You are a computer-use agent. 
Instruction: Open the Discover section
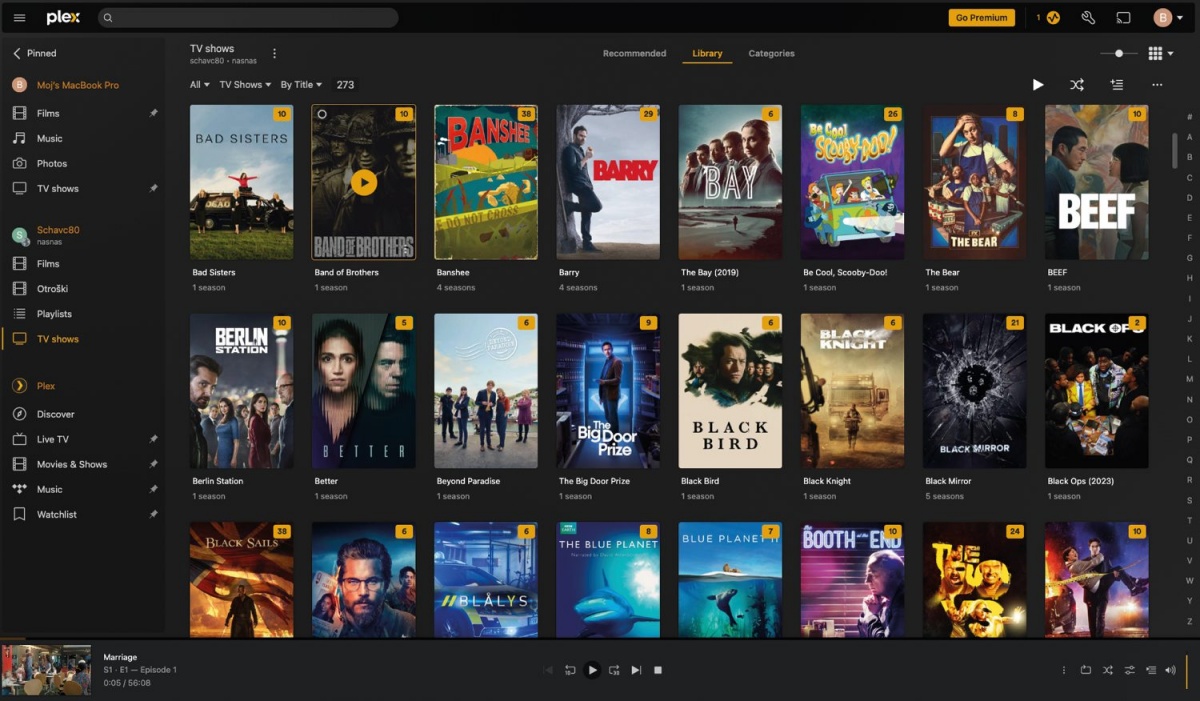(56, 414)
